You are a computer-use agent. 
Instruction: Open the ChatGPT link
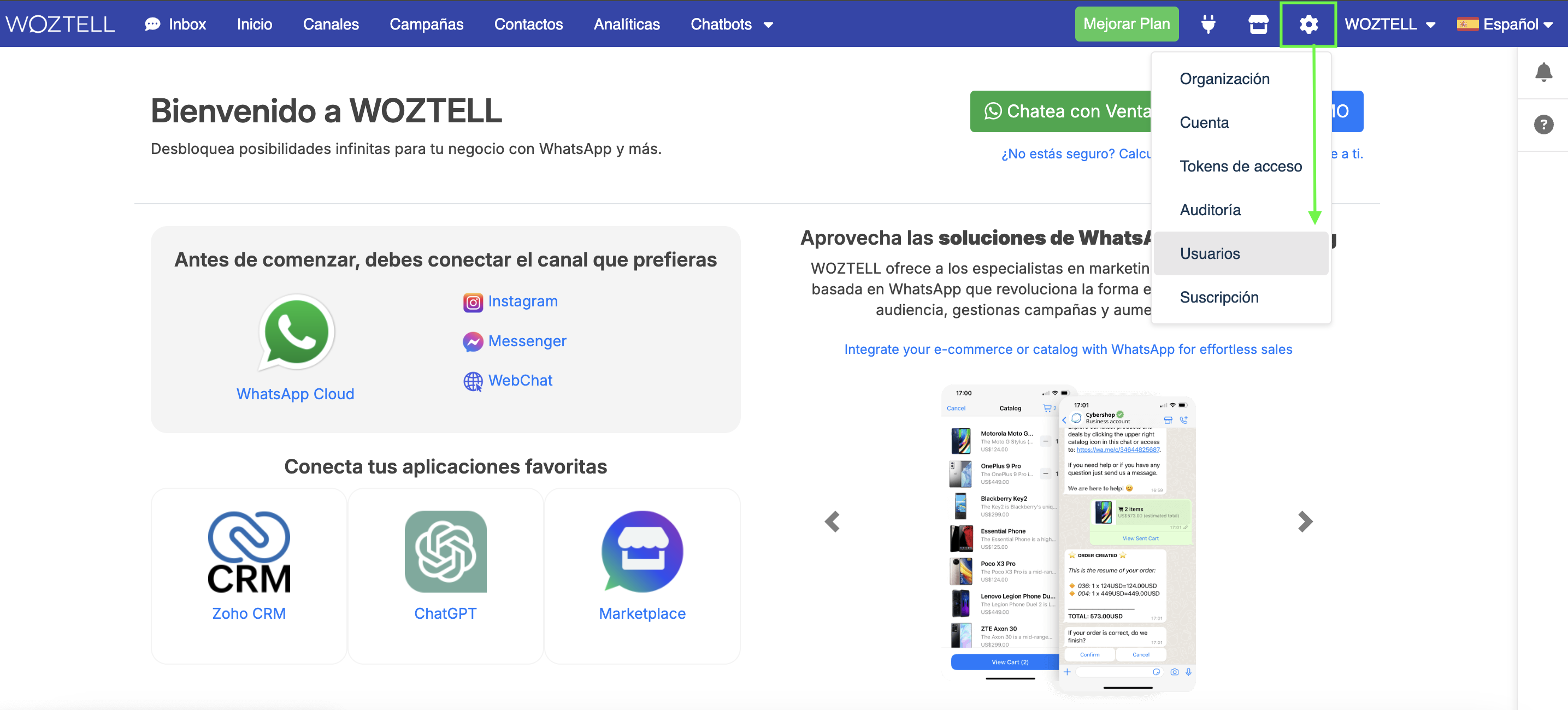point(446,614)
